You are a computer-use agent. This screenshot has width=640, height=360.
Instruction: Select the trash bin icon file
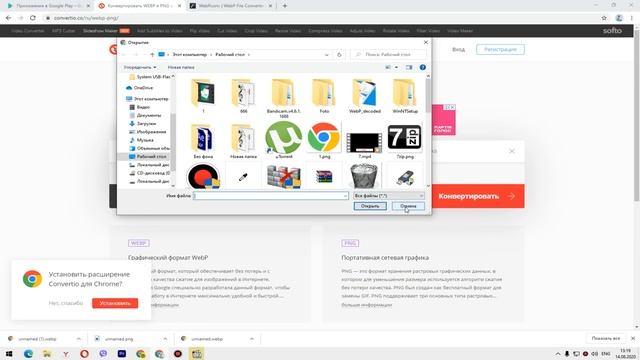pyautogui.click(x=364, y=176)
